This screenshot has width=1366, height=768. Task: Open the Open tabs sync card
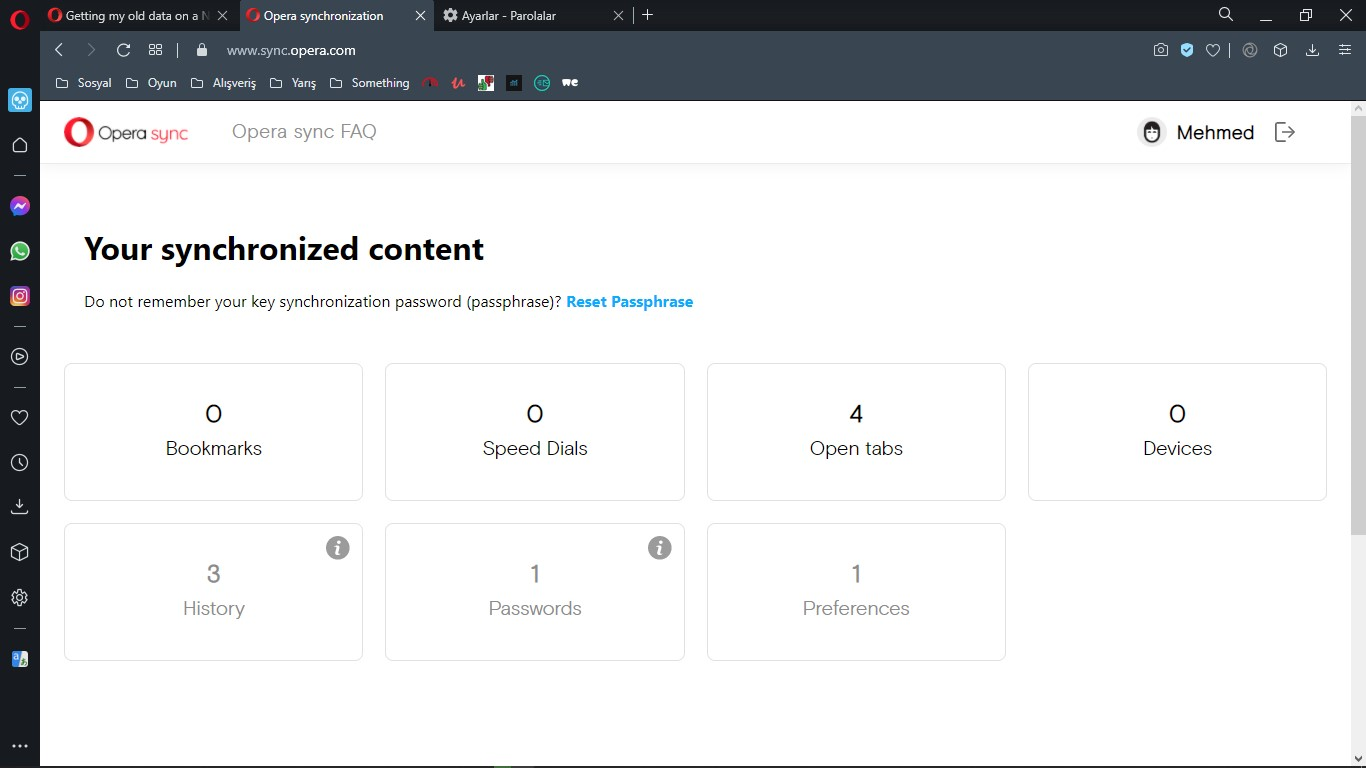[856, 432]
